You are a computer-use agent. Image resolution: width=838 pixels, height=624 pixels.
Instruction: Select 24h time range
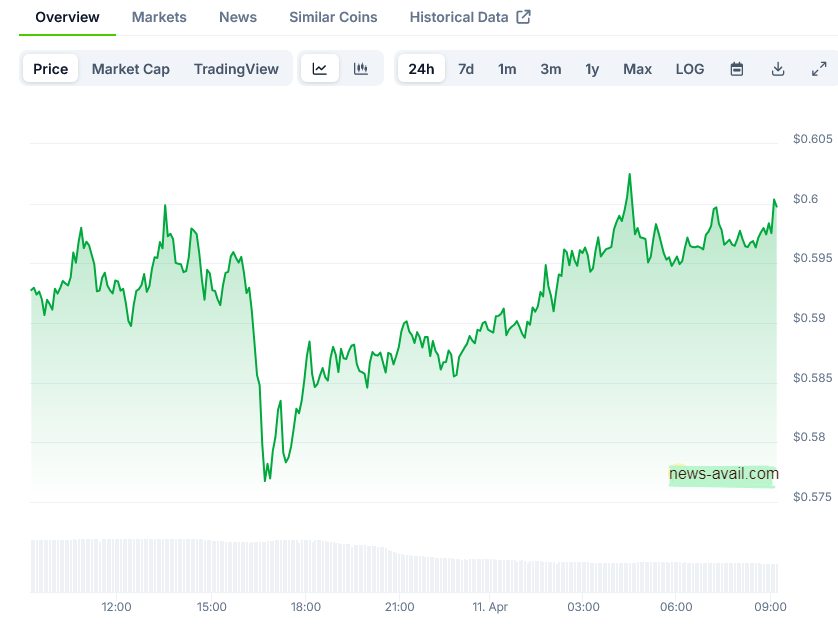coord(422,69)
